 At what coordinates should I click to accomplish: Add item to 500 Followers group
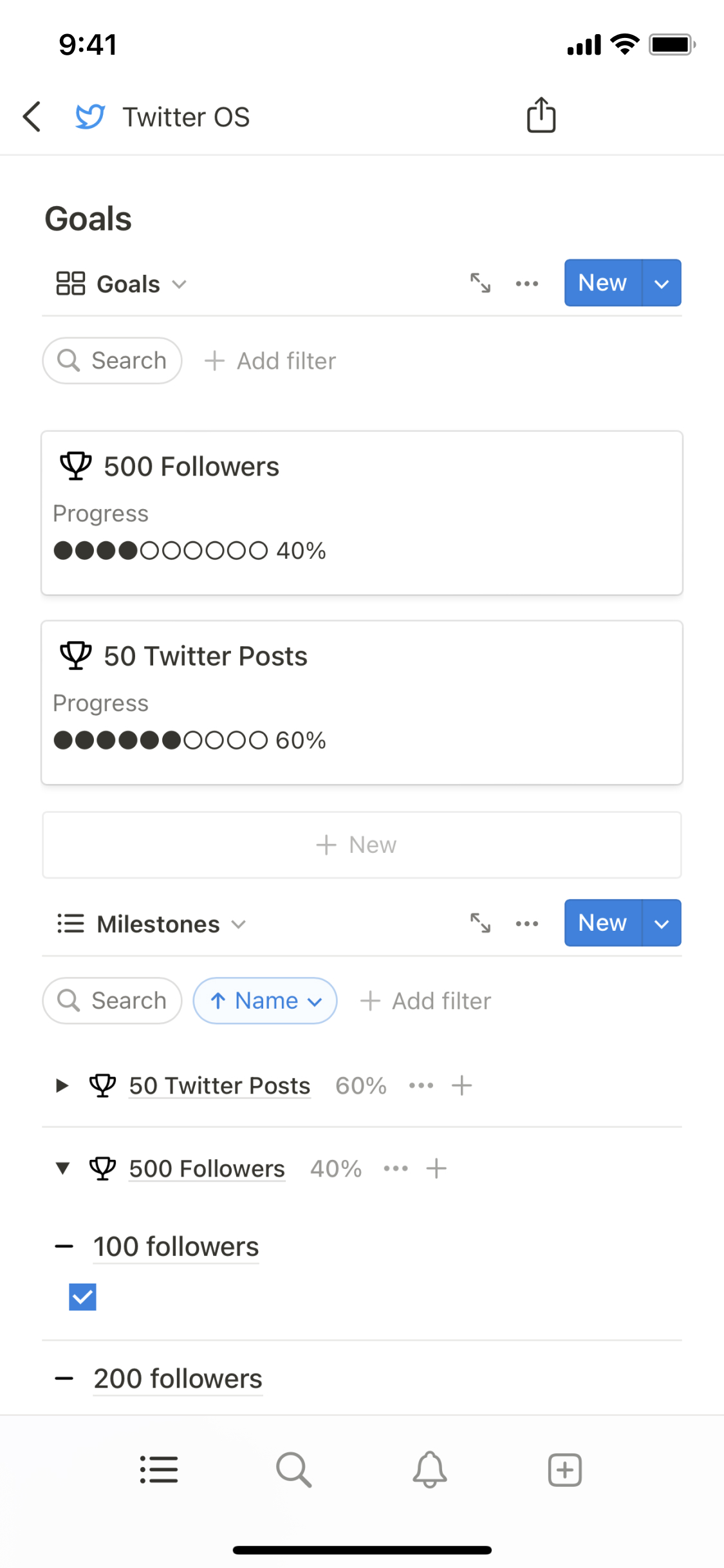tap(436, 1168)
